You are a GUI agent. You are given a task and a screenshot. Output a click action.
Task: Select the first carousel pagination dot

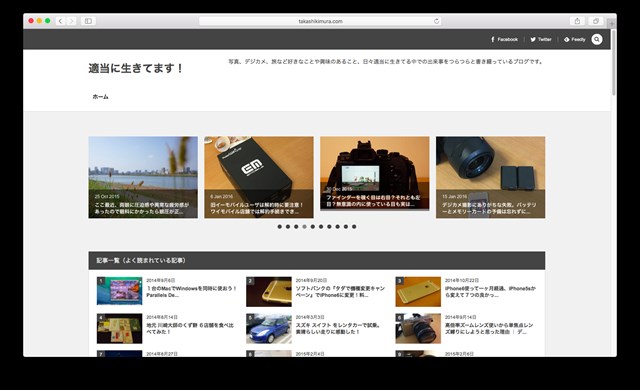(280, 226)
